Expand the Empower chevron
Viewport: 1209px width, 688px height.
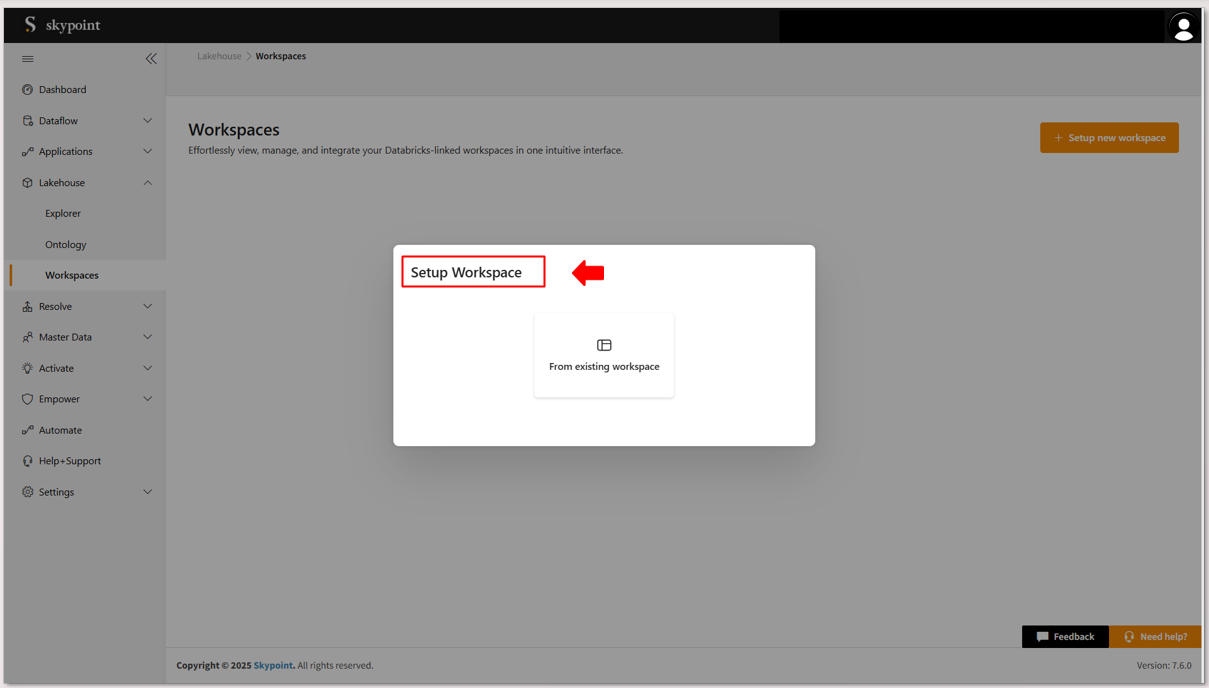[x=148, y=399]
